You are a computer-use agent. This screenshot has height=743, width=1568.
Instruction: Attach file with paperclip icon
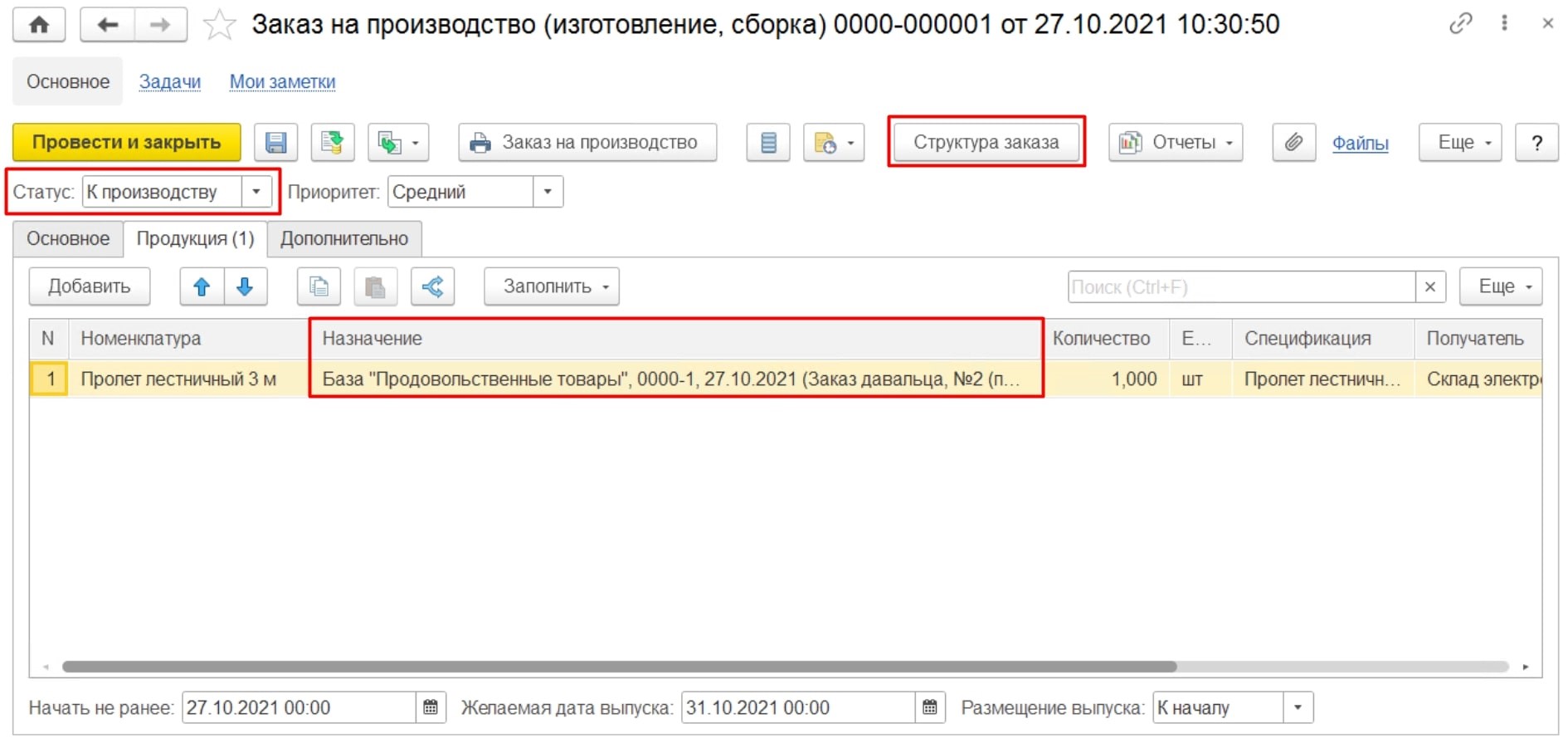pyautogui.click(x=1294, y=143)
